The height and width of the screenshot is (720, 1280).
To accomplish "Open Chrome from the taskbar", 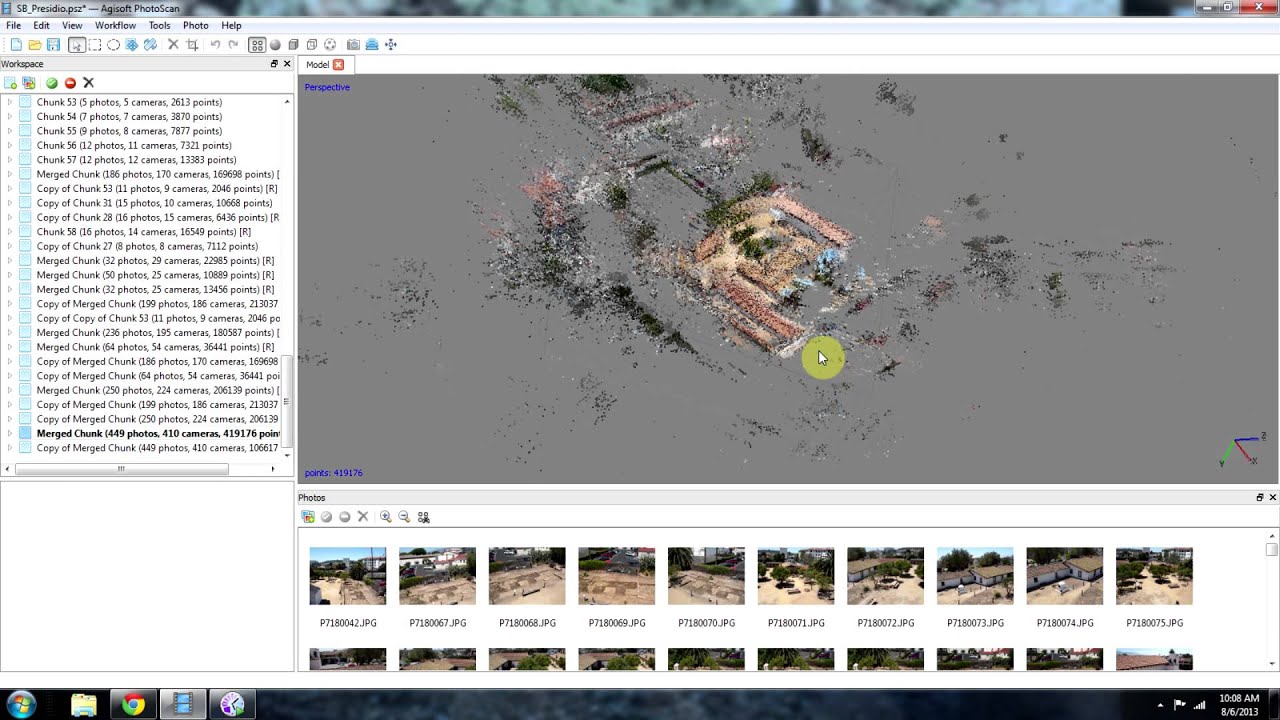I will click(x=133, y=705).
